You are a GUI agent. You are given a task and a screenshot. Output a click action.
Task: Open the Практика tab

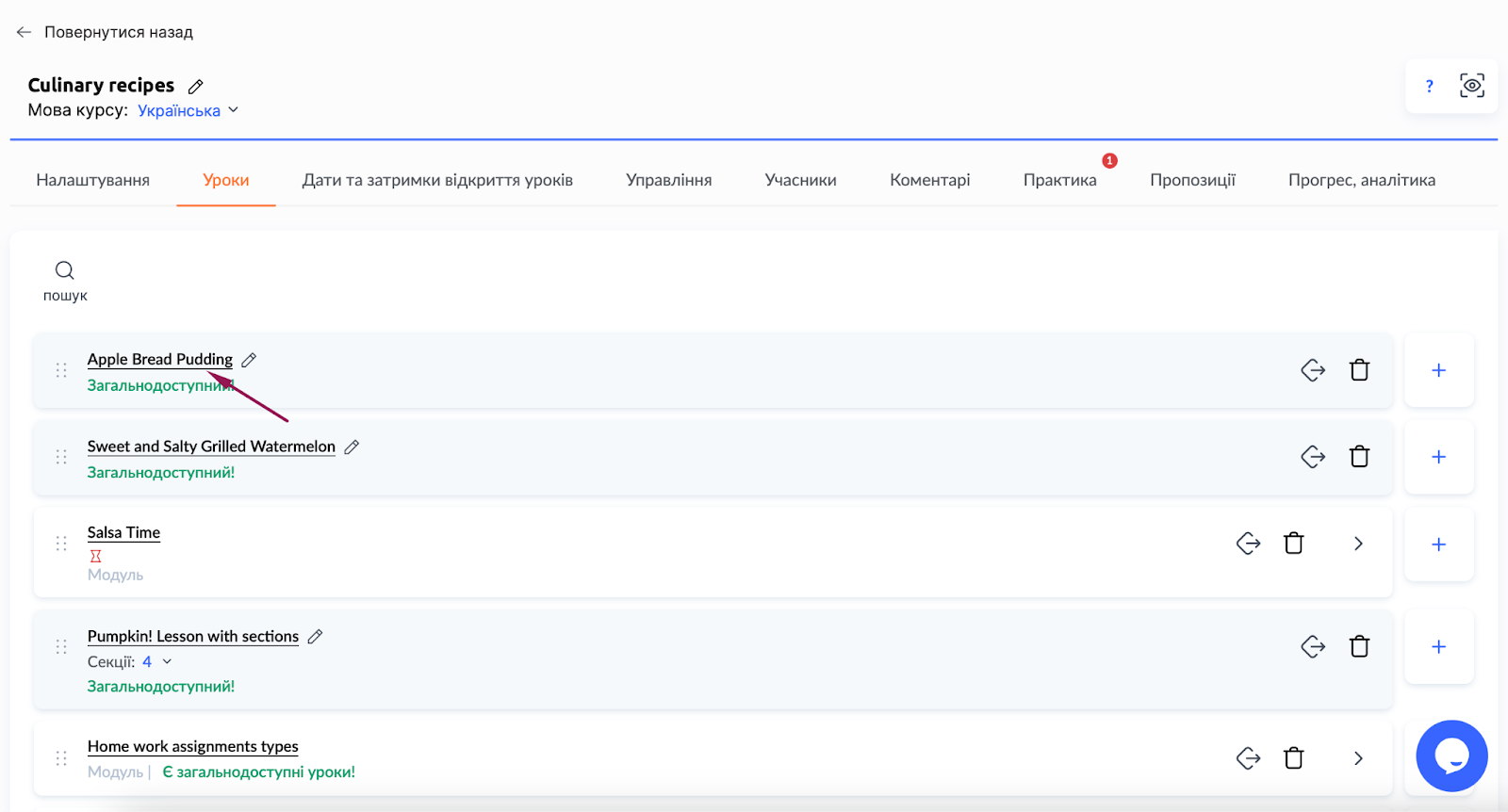[x=1059, y=180]
